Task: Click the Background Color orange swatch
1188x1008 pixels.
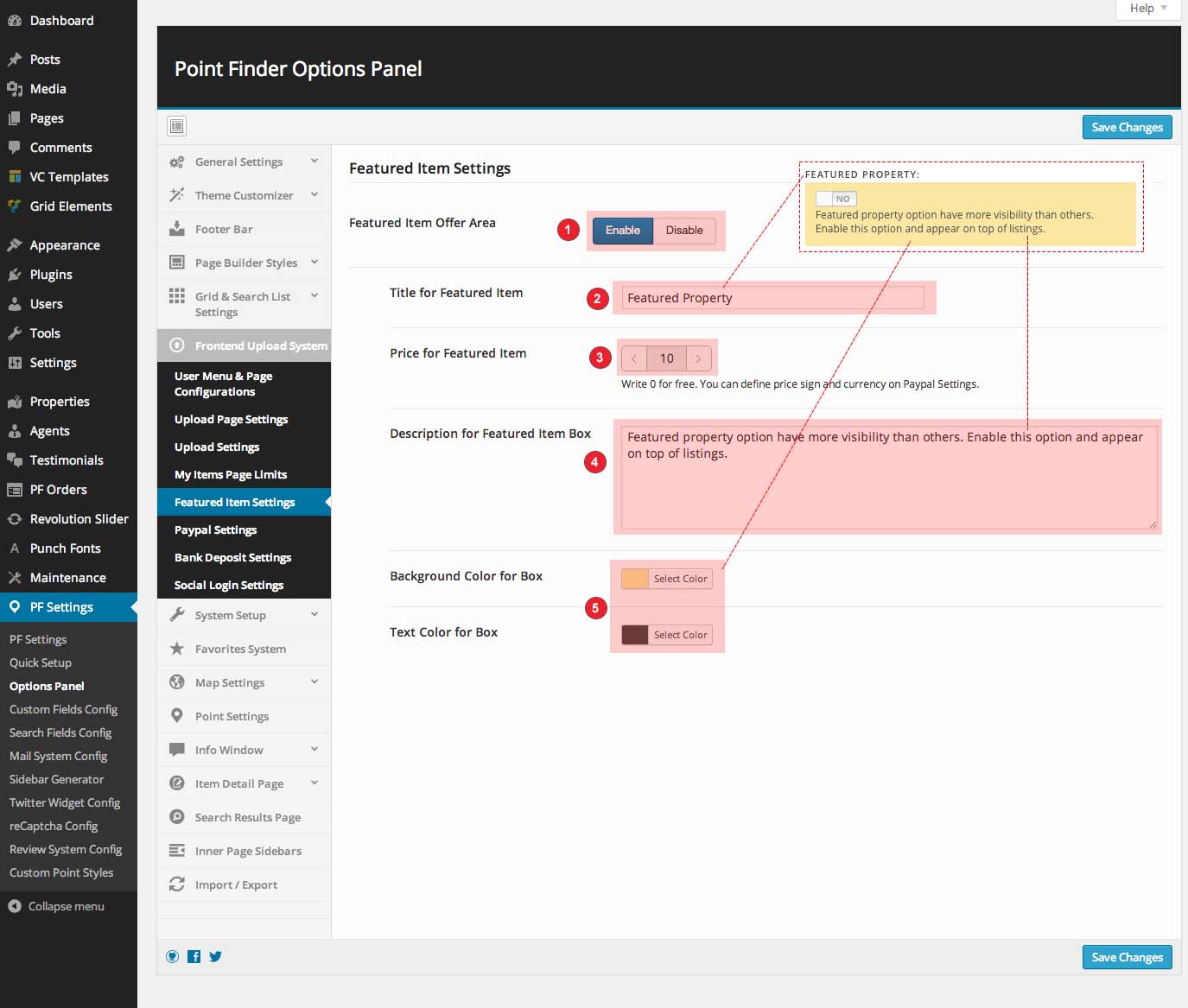Action: [x=635, y=579]
